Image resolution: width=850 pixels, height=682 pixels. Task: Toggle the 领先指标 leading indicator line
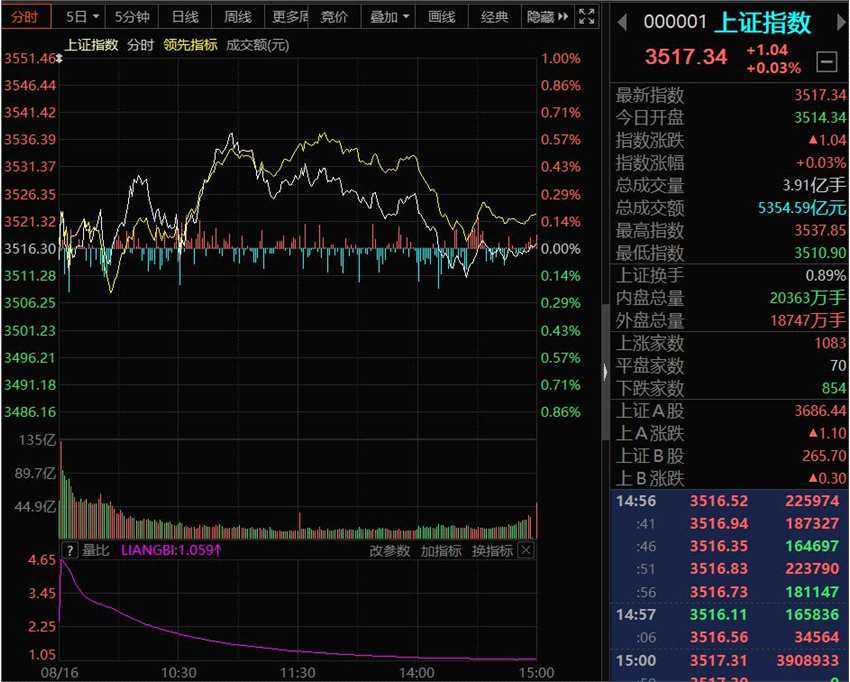[x=190, y=45]
